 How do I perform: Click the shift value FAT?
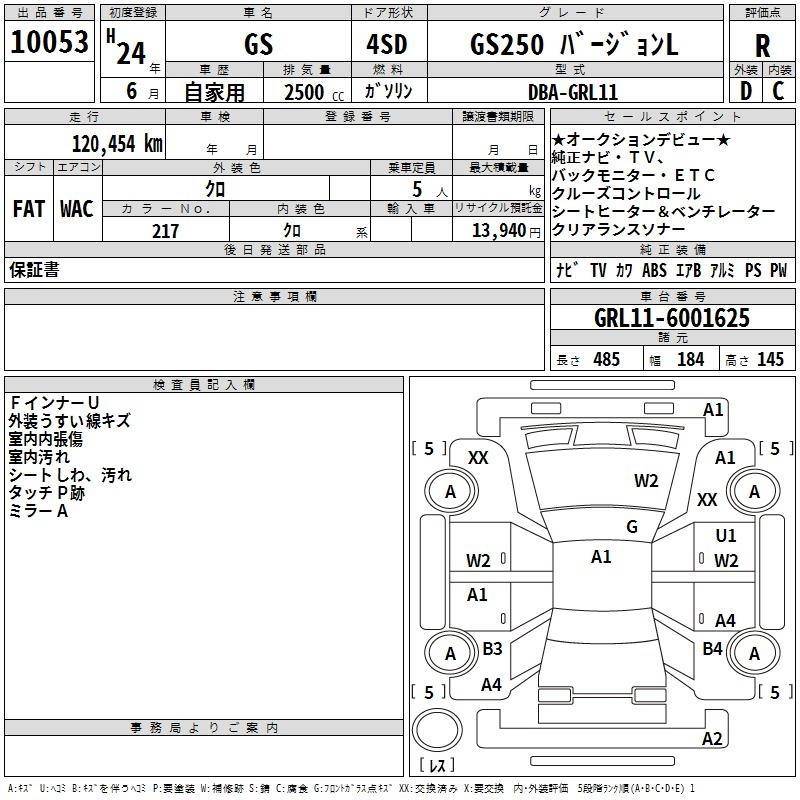[29, 209]
